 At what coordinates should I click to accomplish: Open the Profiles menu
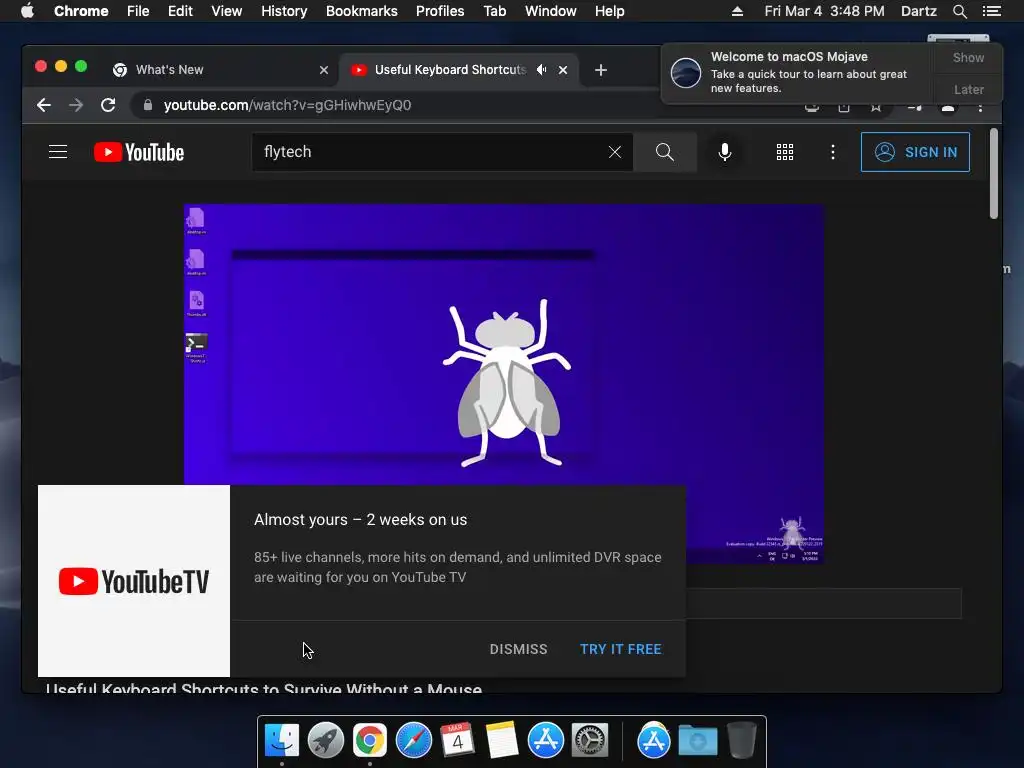pyautogui.click(x=440, y=11)
